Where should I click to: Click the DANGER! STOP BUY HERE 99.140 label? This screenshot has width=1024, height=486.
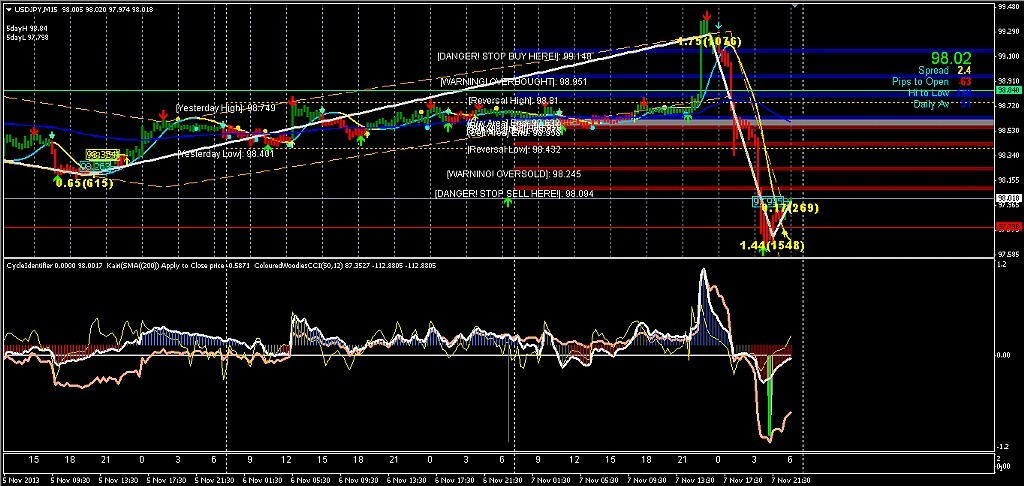pyautogui.click(x=515, y=57)
